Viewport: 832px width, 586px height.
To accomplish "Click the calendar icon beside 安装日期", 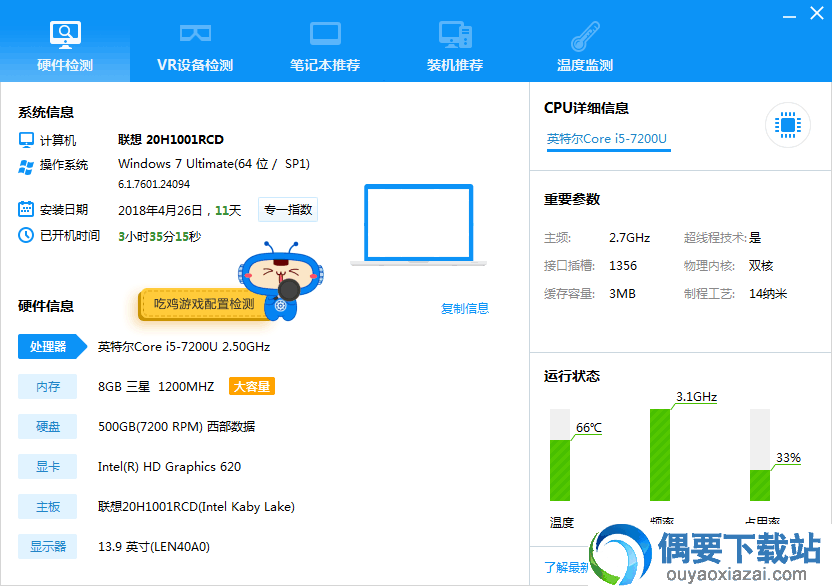I will click(25, 209).
